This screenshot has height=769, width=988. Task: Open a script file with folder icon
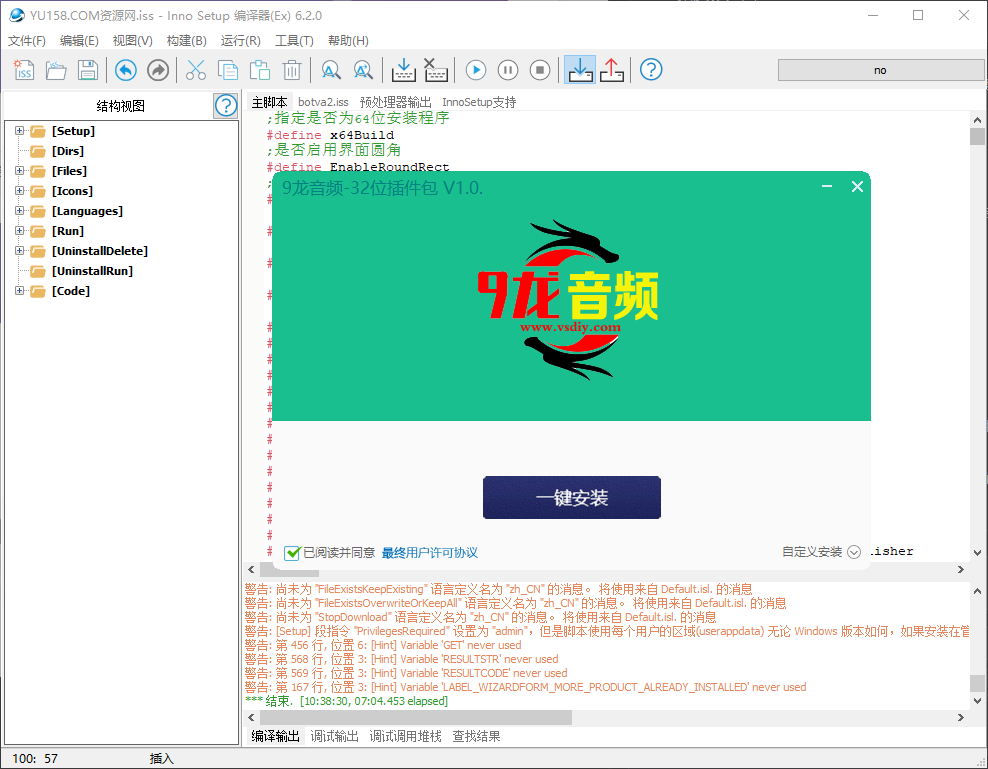[56, 70]
